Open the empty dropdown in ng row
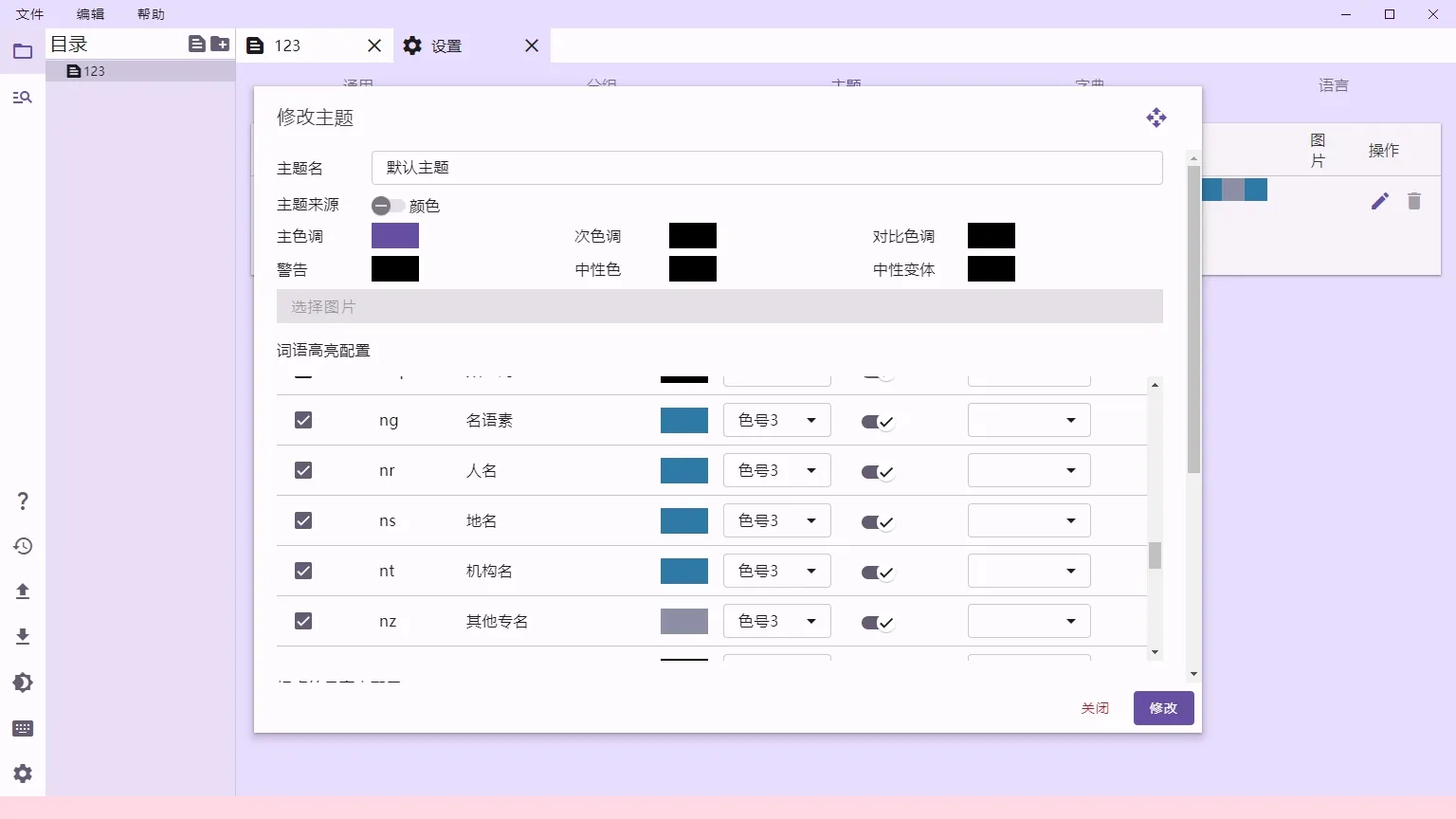Viewport: 1456px width, 819px height. (x=1029, y=420)
